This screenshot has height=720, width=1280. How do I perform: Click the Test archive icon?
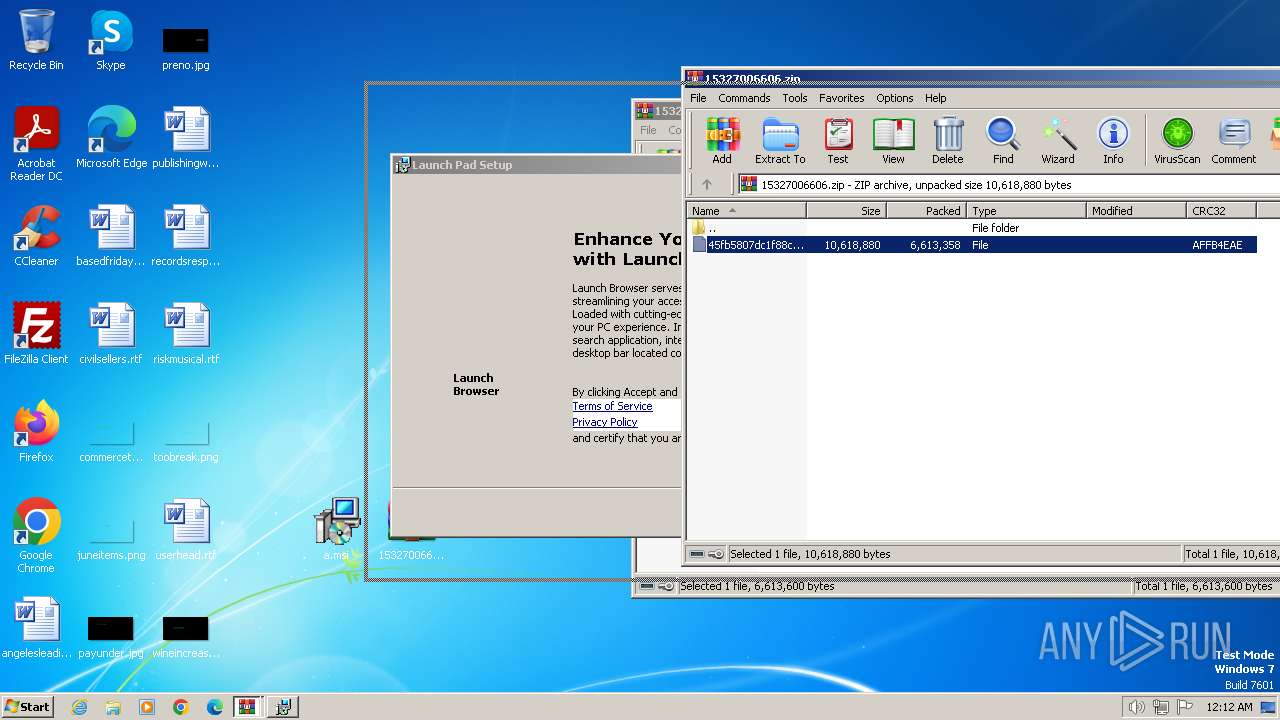(838, 141)
